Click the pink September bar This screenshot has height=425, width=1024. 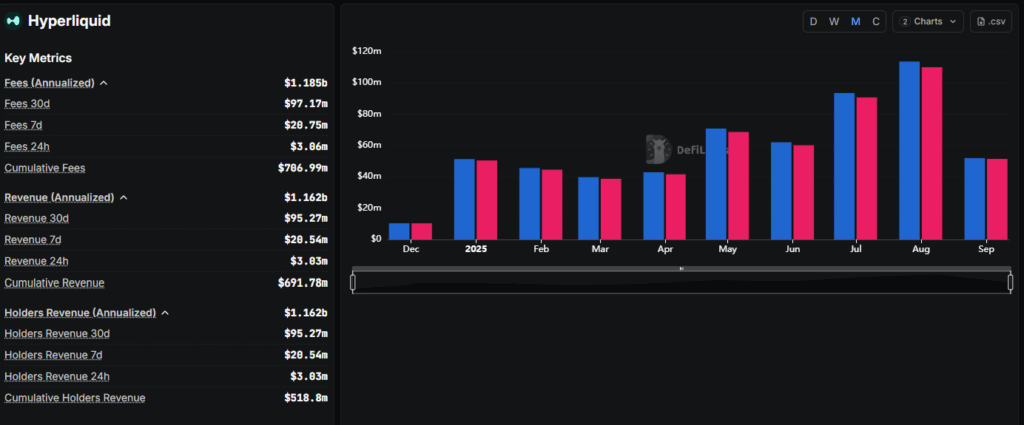997,199
